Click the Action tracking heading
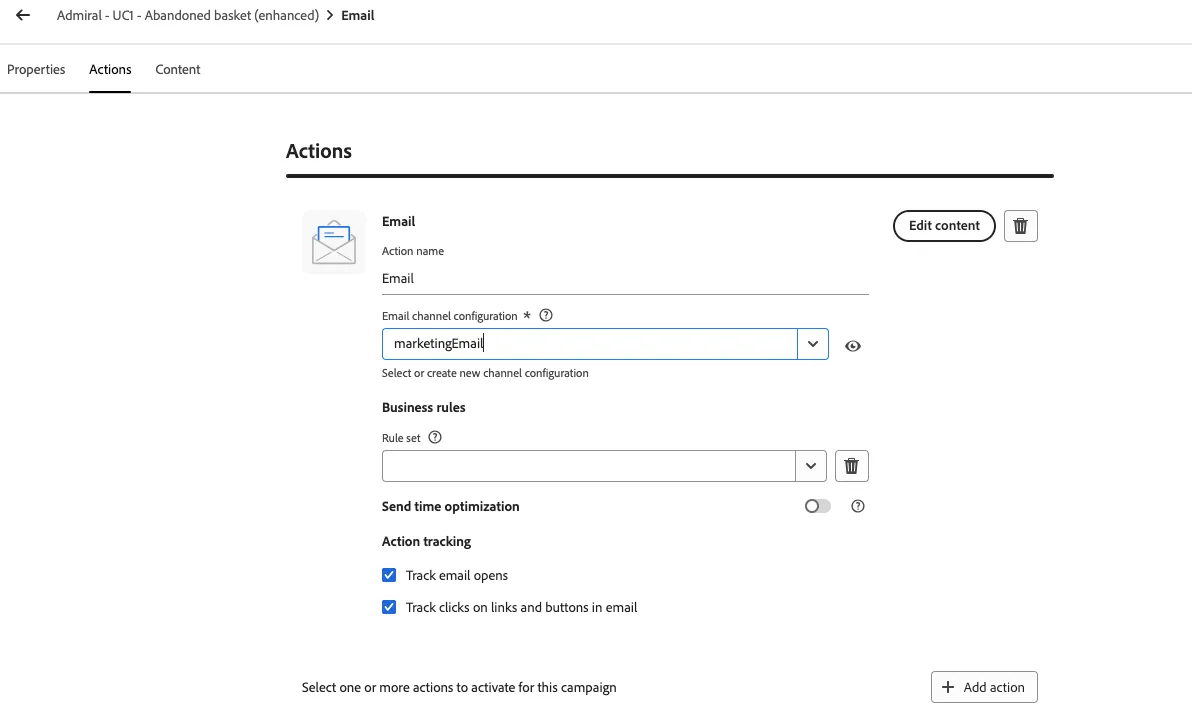1192x717 pixels. pos(426,541)
